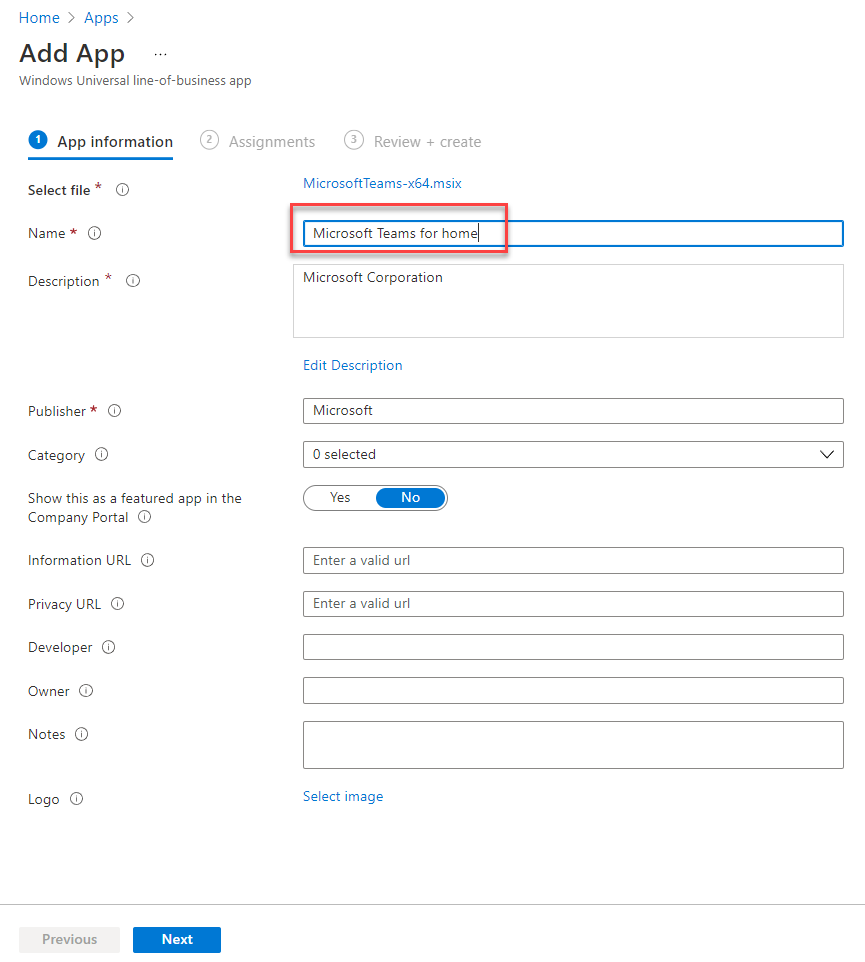Set featured app toggle to Yes

click(340, 498)
